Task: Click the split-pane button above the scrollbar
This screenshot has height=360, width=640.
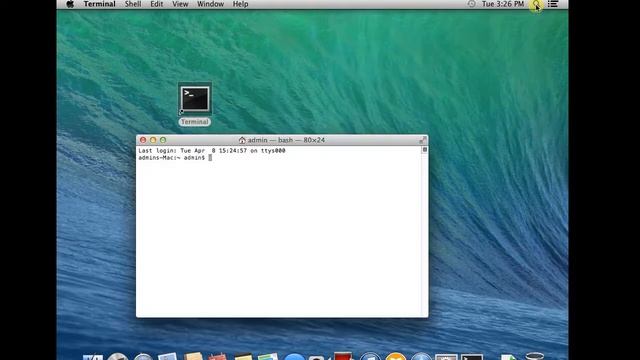Action: click(425, 150)
